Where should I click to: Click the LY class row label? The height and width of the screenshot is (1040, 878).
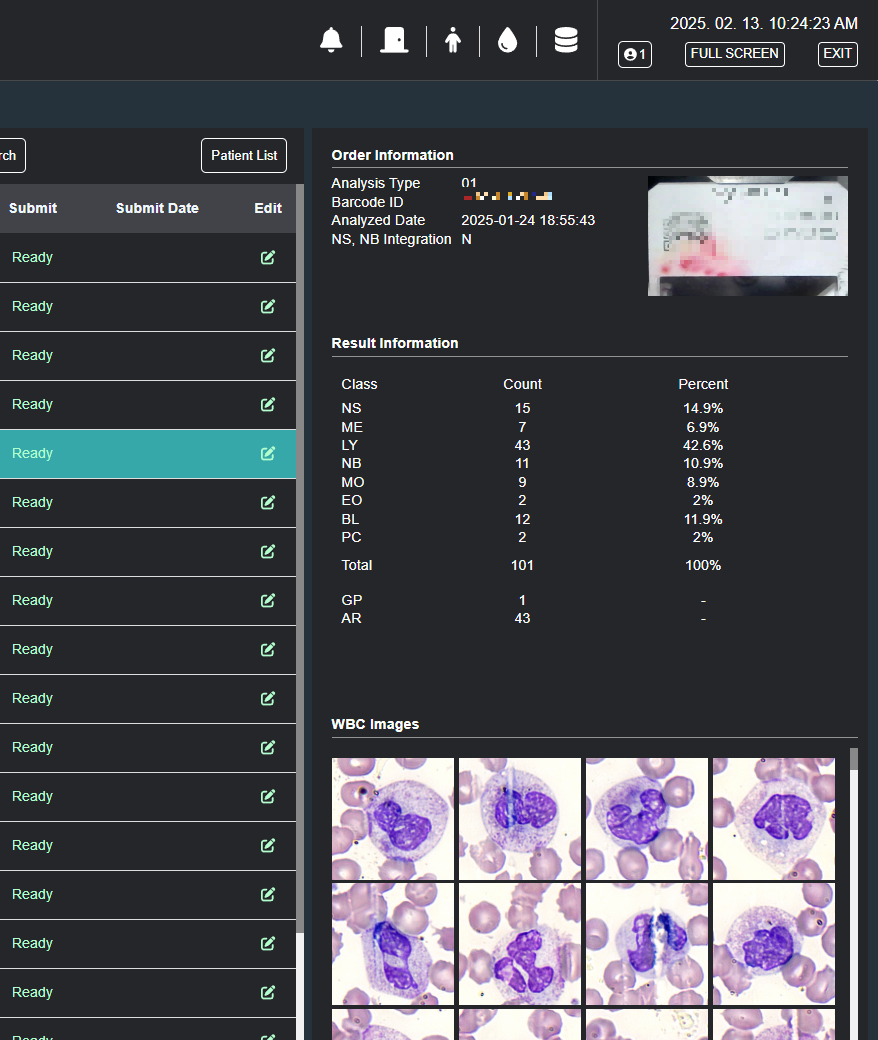(349, 445)
